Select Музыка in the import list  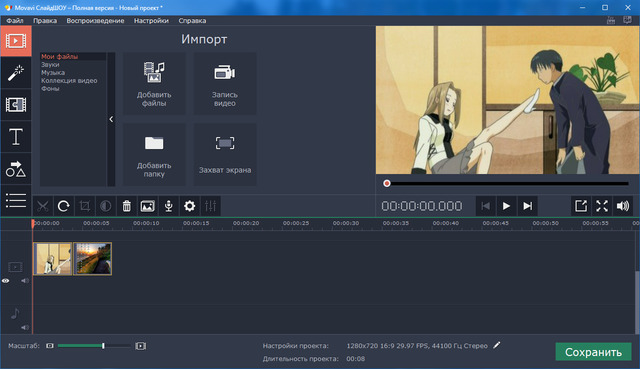point(53,73)
